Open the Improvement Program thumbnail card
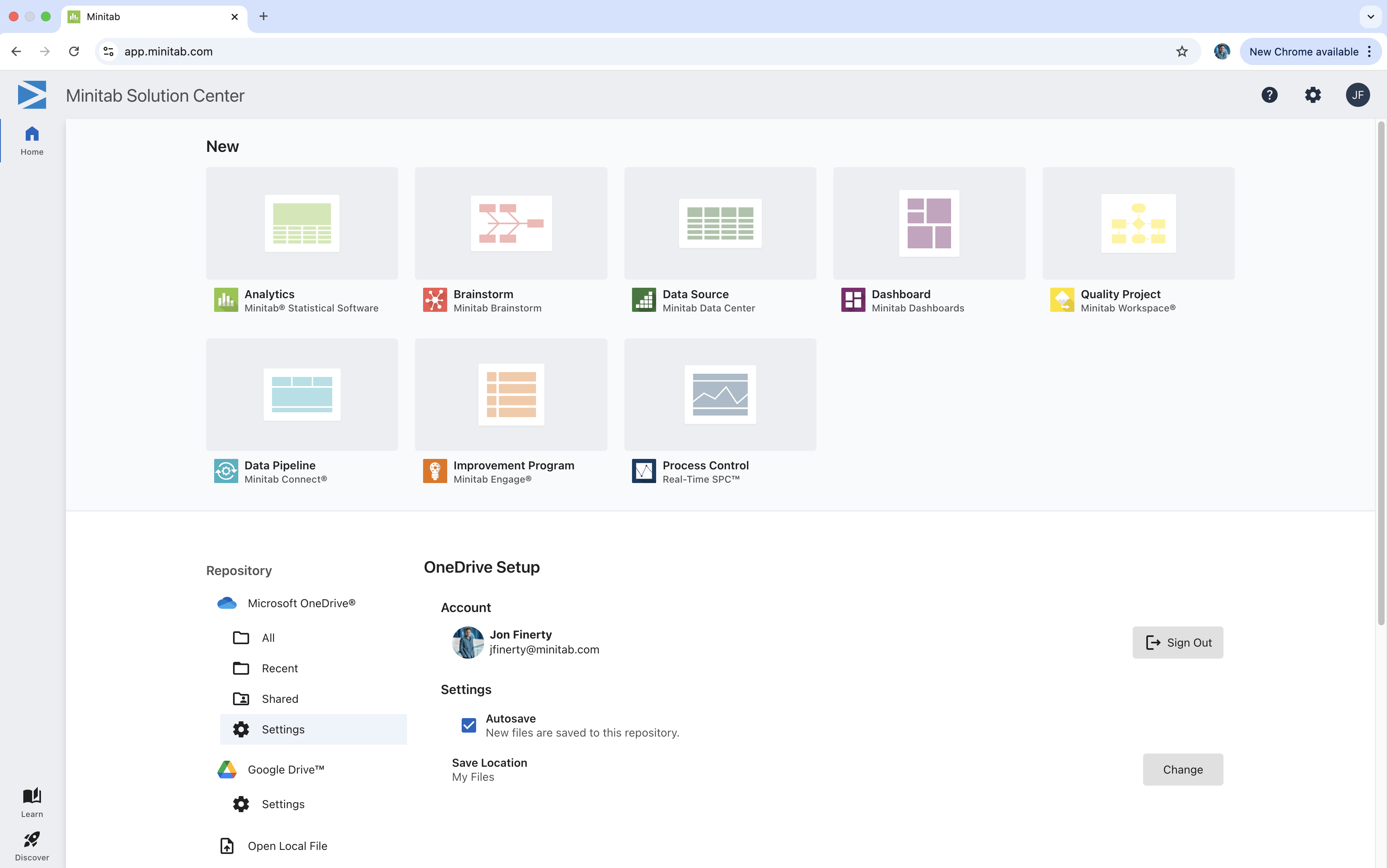The image size is (1387, 868). [x=511, y=394]
